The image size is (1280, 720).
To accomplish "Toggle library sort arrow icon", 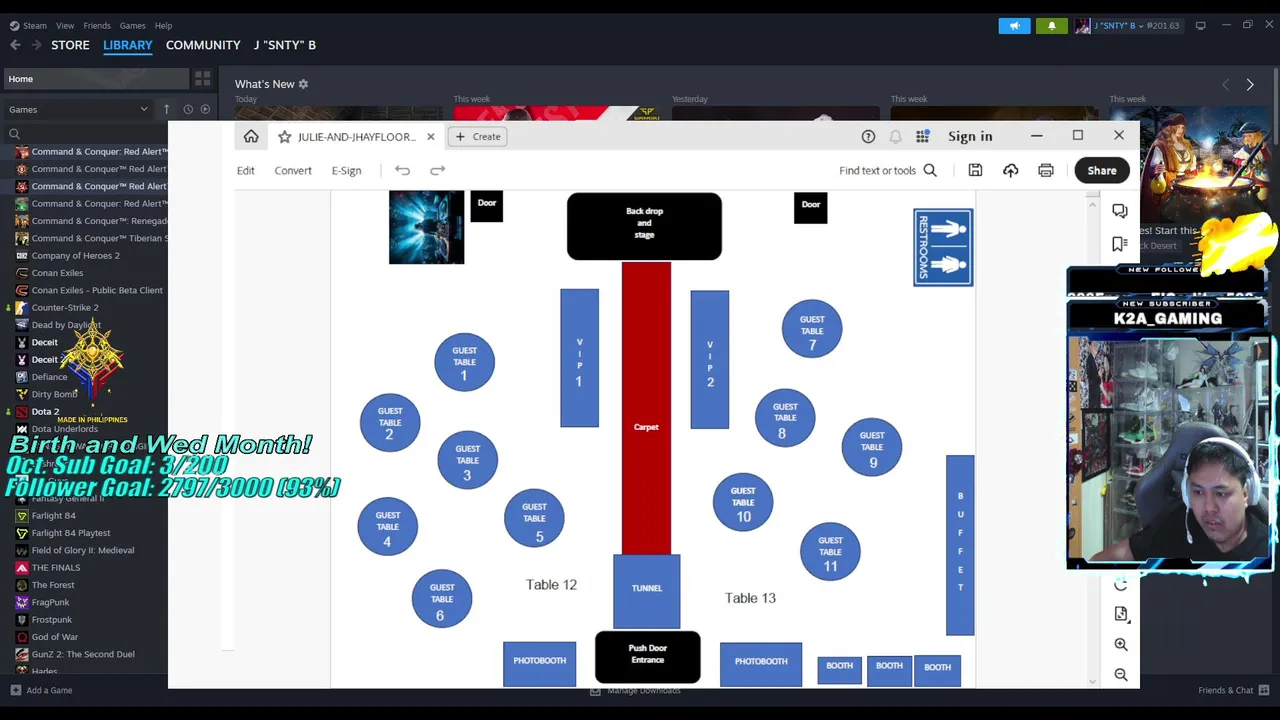I will pos(167,109).
